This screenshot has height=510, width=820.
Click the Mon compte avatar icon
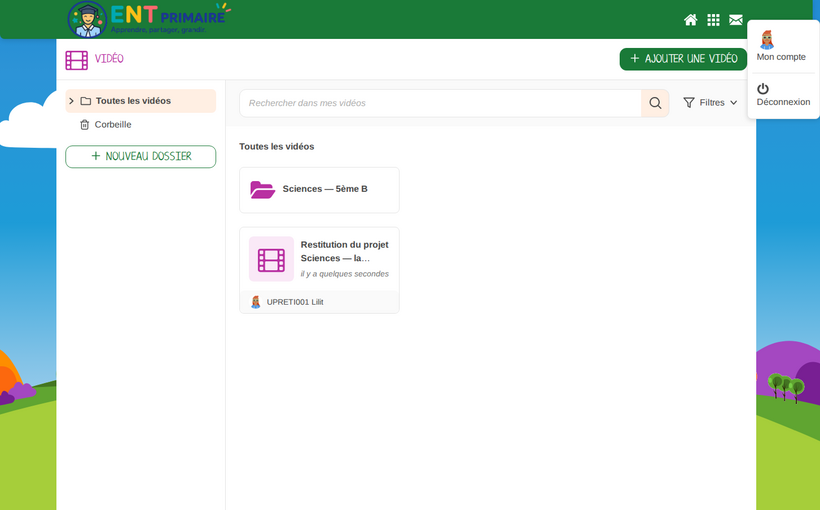point(767,40)
